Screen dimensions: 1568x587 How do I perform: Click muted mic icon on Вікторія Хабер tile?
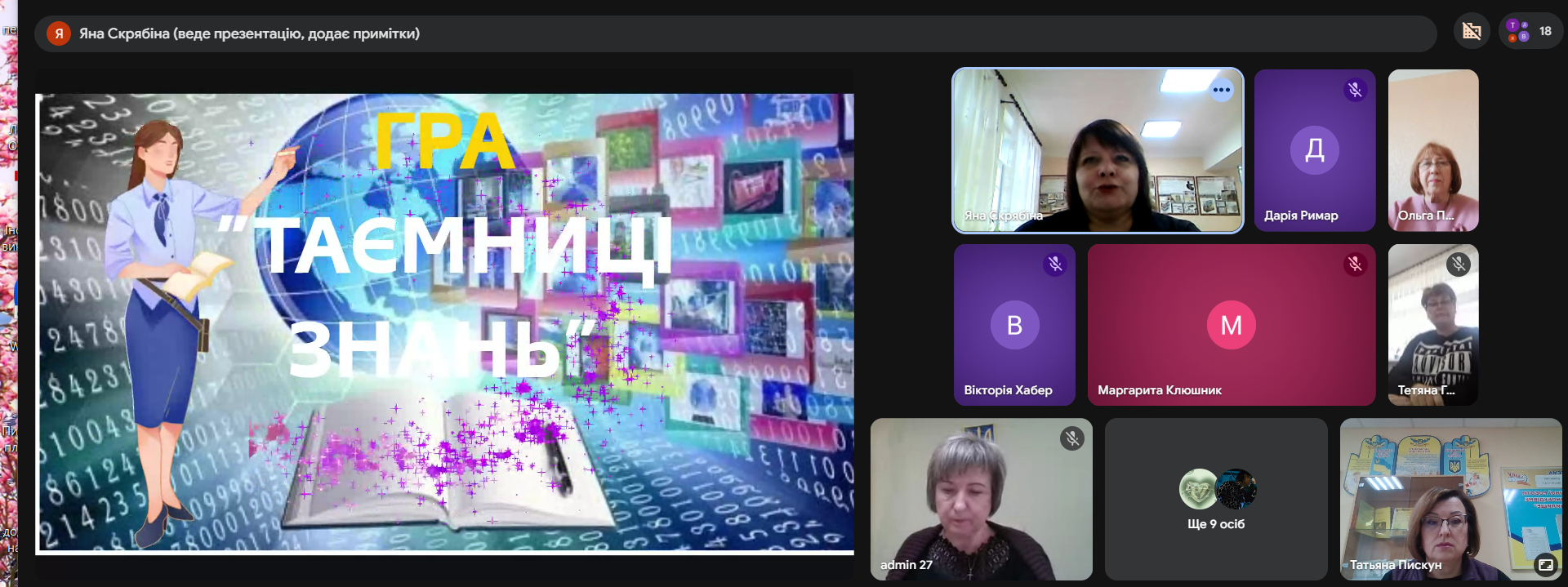(1055, 264)
